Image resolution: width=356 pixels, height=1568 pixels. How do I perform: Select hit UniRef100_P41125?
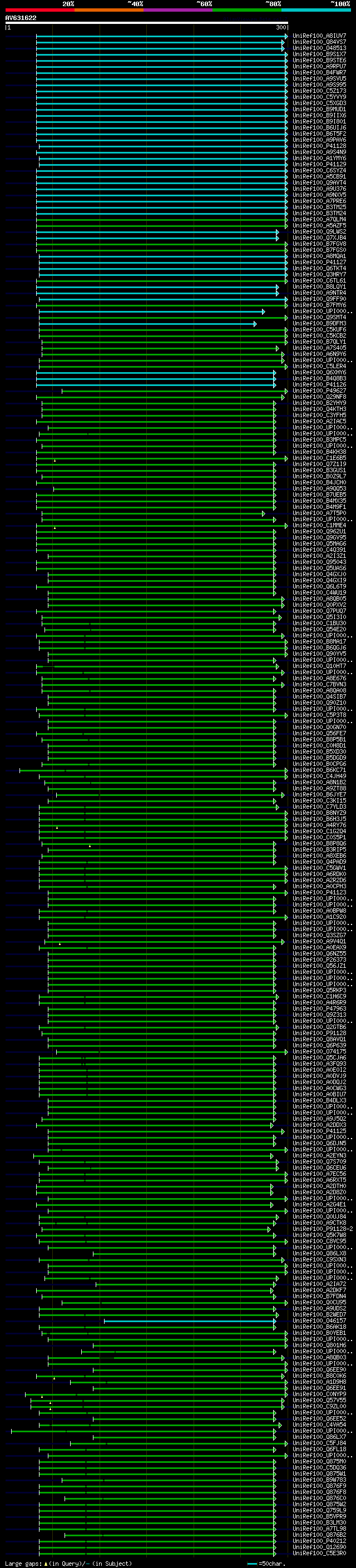319,1131
